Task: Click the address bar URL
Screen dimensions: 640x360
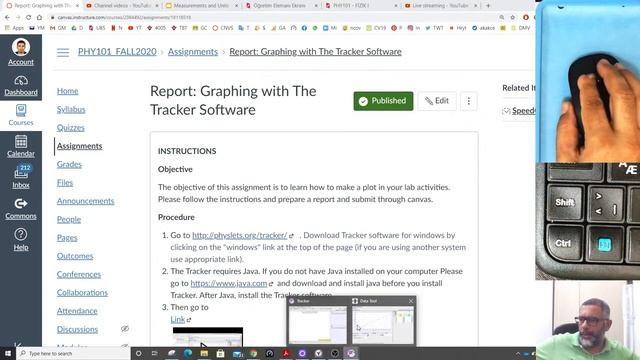Action: click(x=124, y=18)
